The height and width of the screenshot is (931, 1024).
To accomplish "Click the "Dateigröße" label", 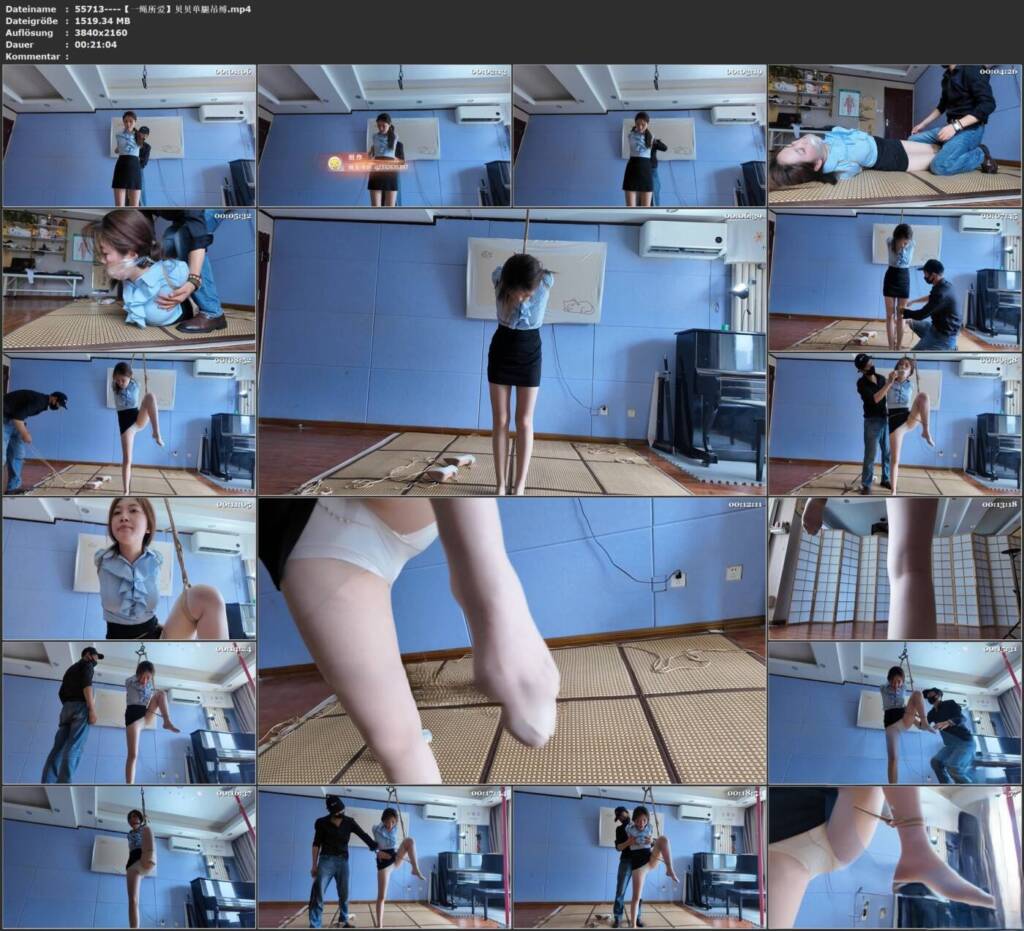I will tap(31, 21).
